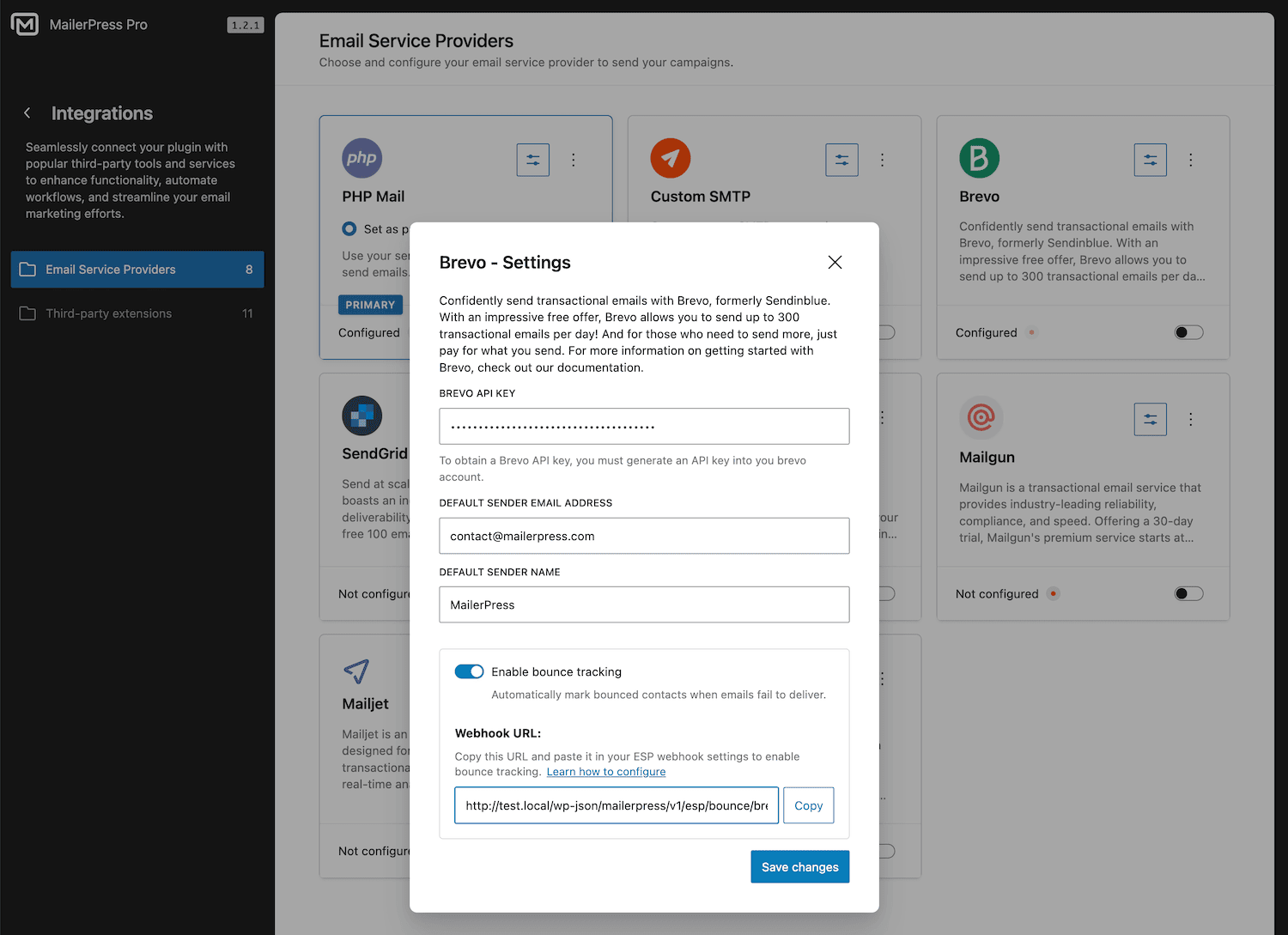Click the Mailjet paper plane logo
This screenshot has width=1288, height=935.
pos(357,673)
